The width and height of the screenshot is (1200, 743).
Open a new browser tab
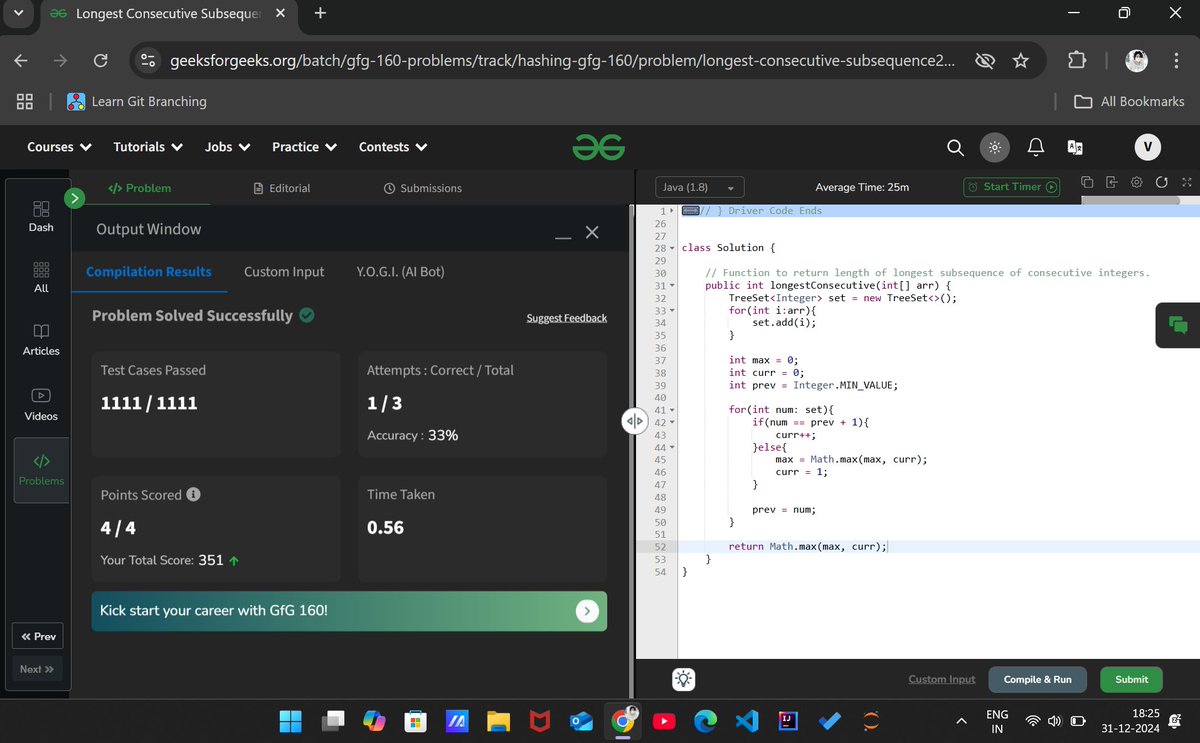click(x=320, y=13)
